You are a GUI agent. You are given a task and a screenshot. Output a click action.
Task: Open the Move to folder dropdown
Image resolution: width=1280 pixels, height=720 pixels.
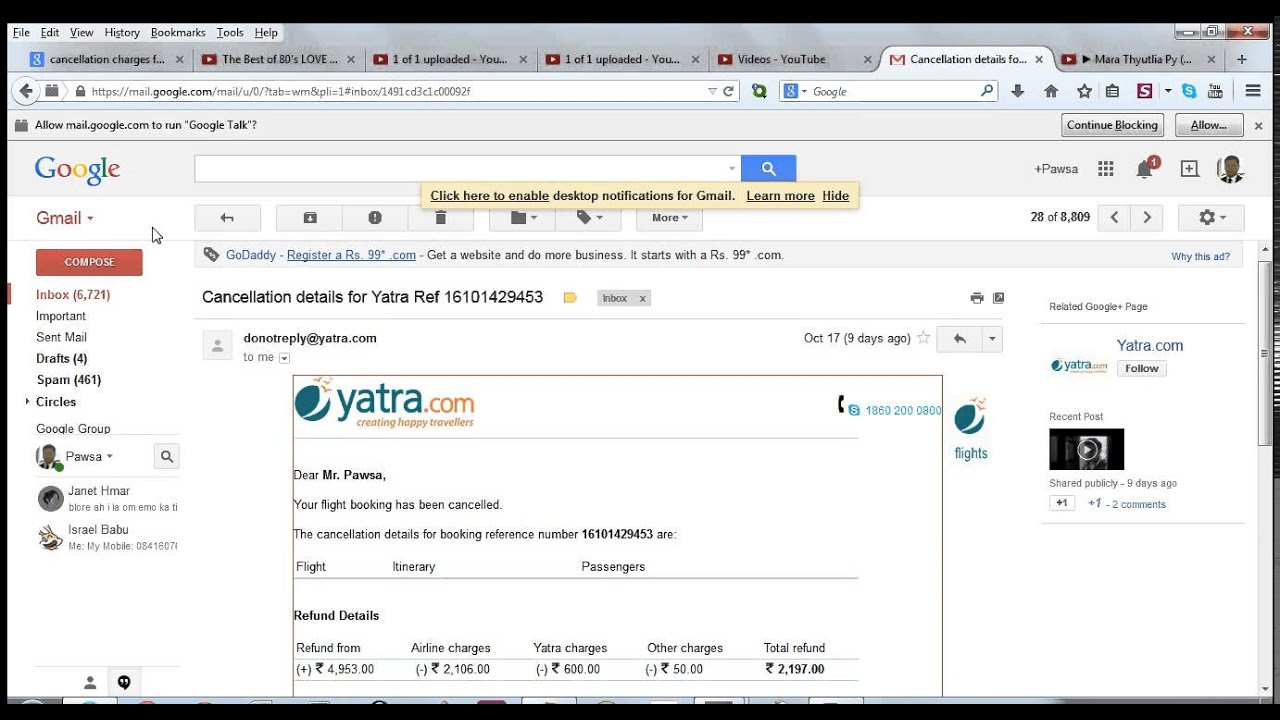[x=523, y=218]
